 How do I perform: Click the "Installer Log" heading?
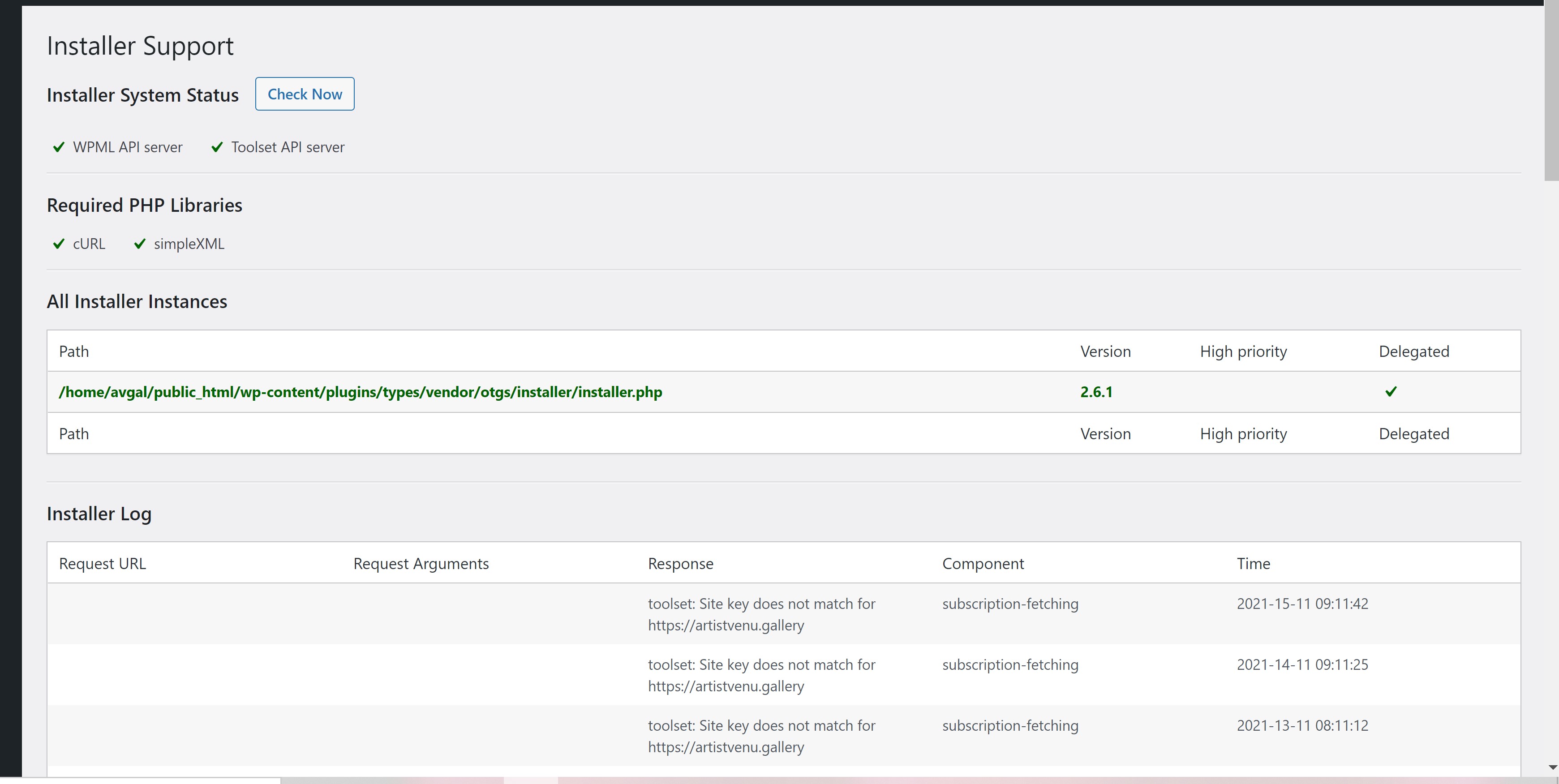point(99,514)
